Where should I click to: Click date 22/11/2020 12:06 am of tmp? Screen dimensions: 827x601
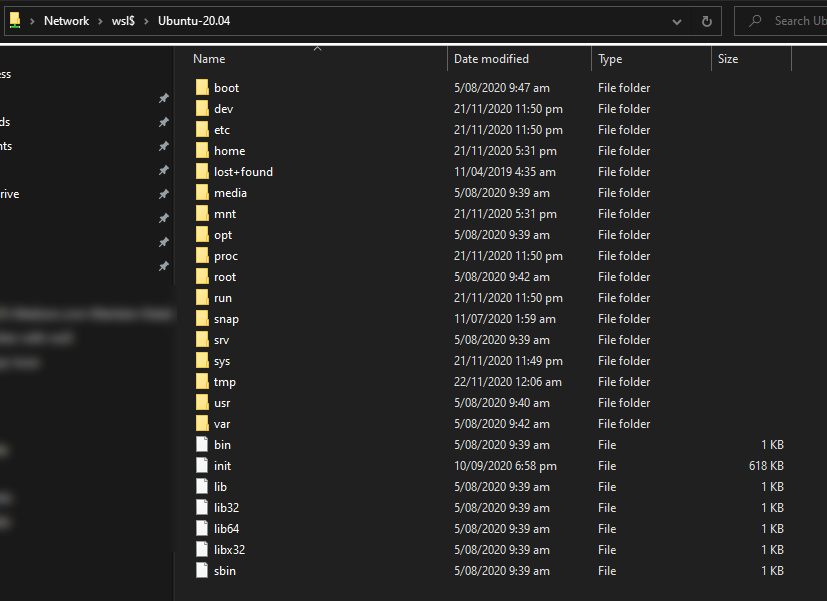pos(508,382)
